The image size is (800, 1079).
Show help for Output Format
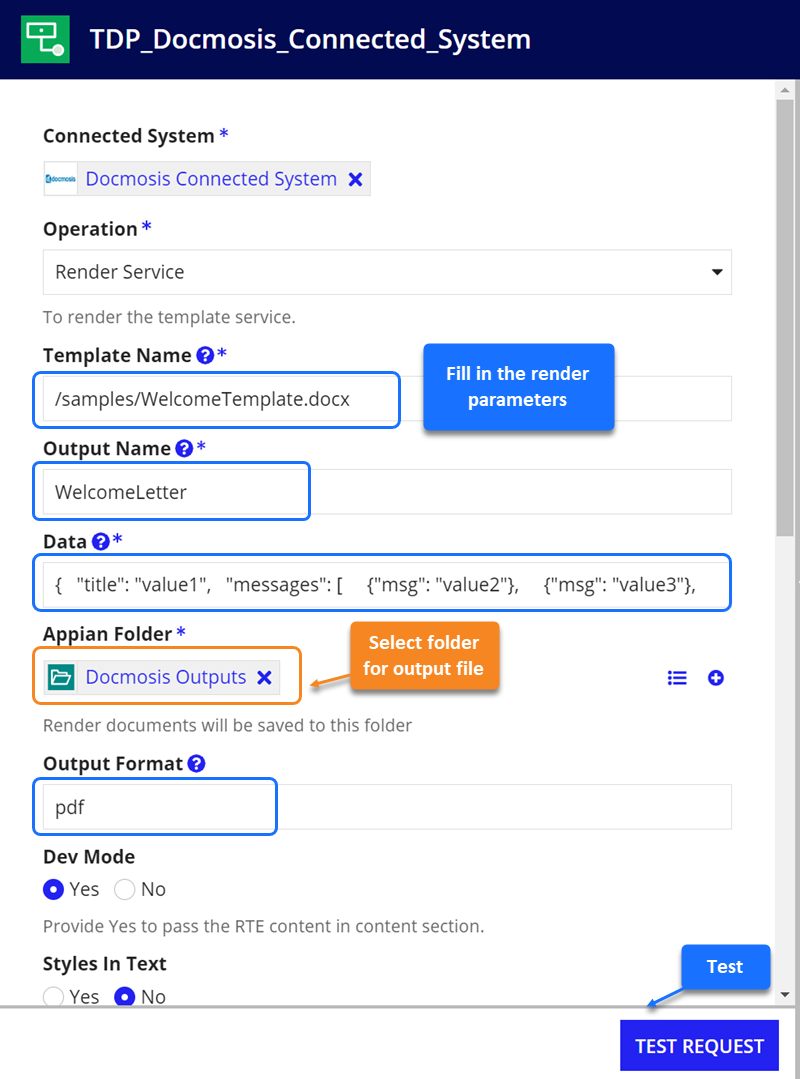click(x=196, y=763)
